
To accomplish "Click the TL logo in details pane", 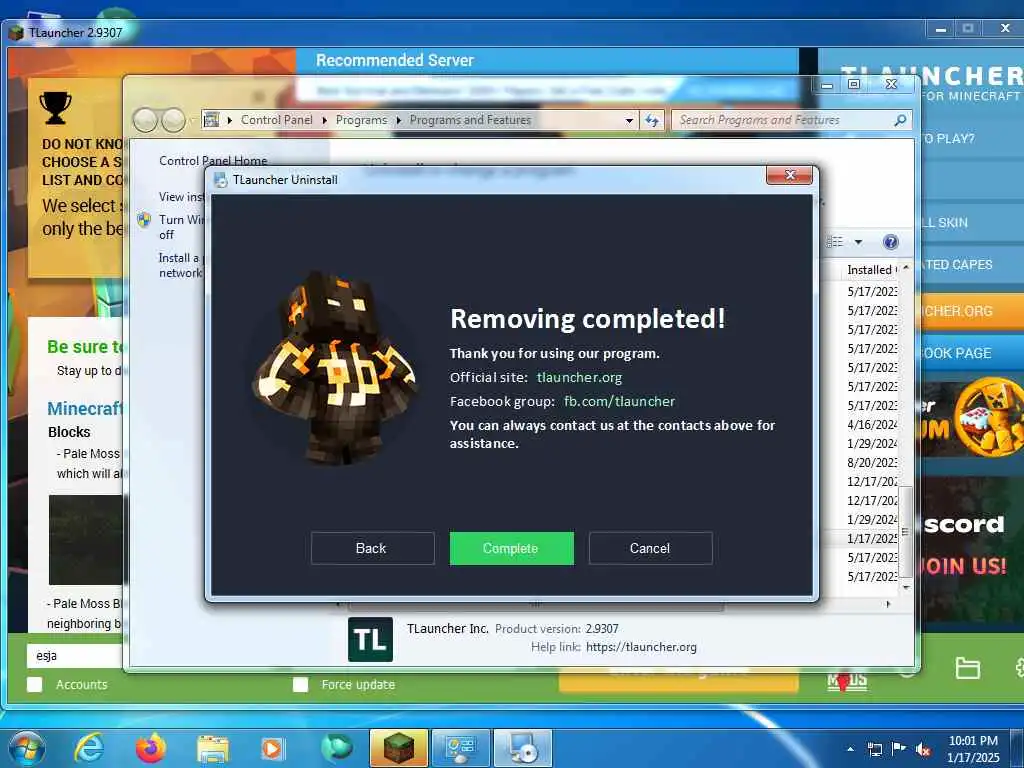I will click(370, 639).
